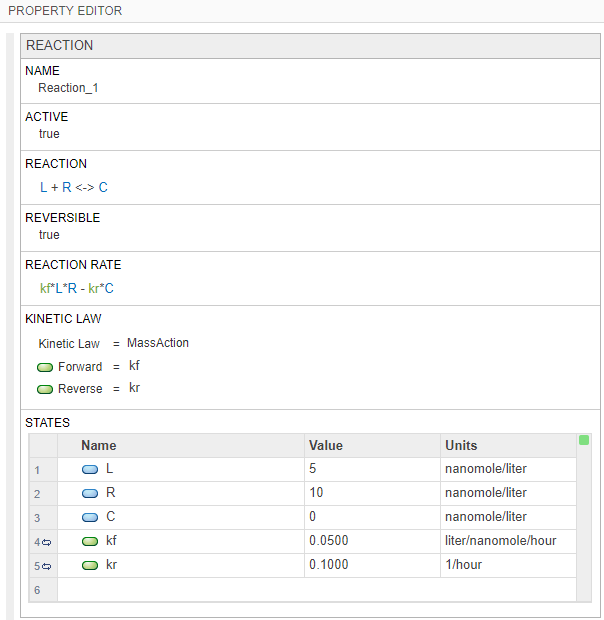The image size is (604, 620).
Task: Click the Name column header
Action: point(99,445)
